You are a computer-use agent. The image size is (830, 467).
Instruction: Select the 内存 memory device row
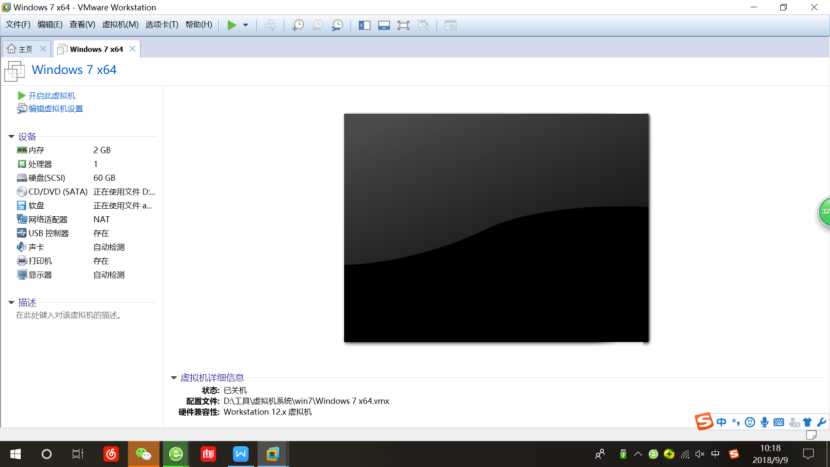pos(85,150)
